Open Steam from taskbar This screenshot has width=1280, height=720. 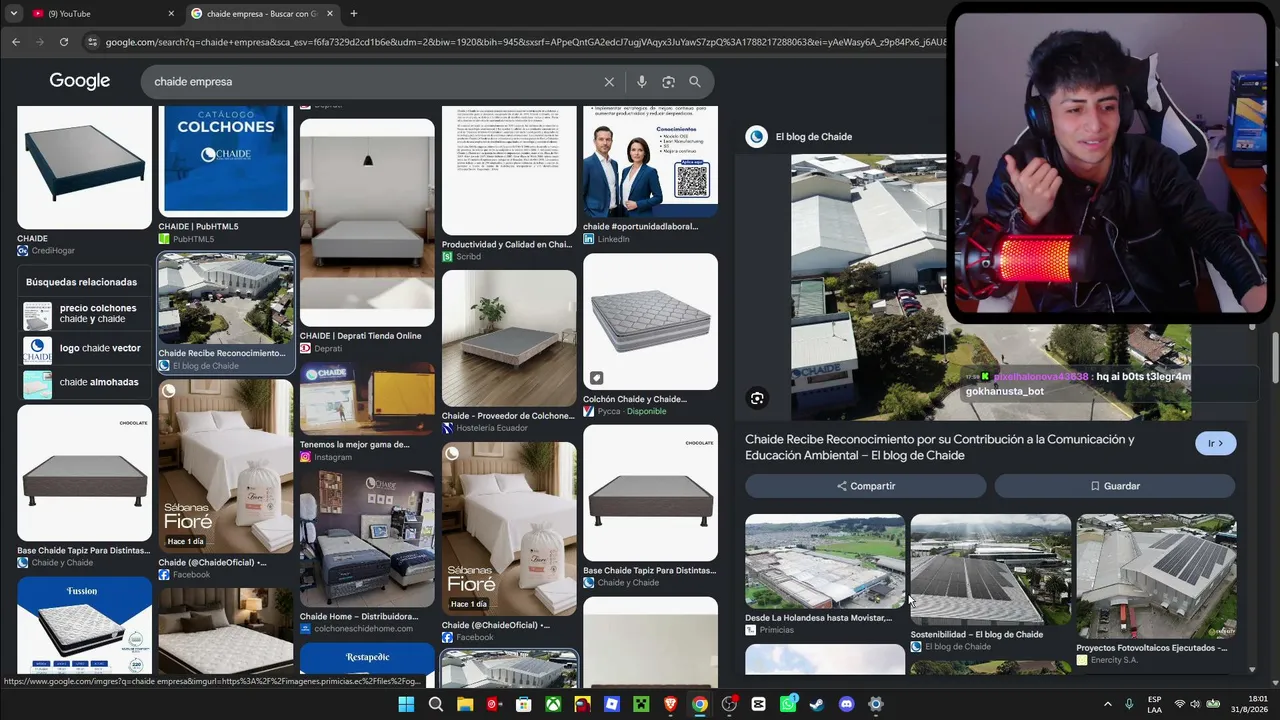[817, 704]
